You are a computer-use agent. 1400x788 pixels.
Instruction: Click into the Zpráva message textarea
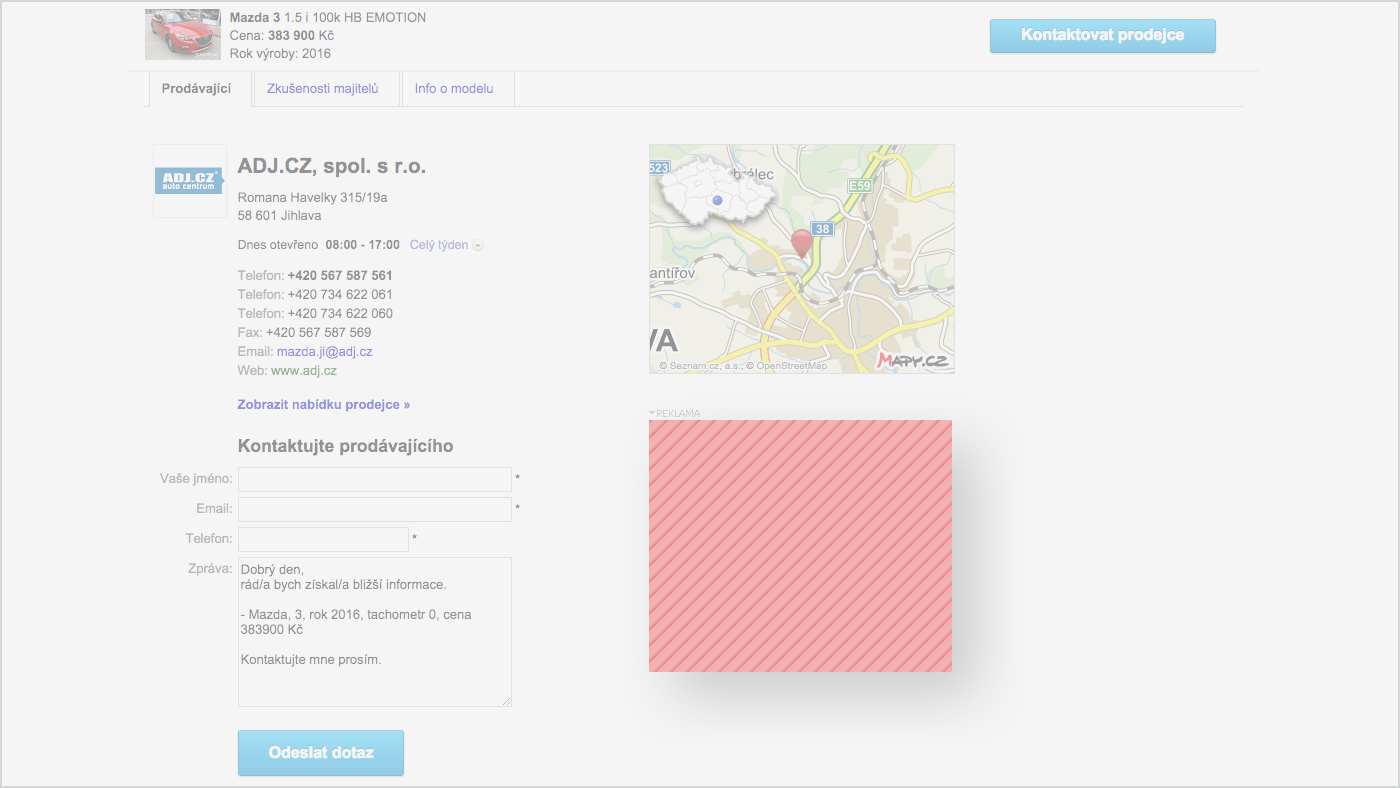[375, 632]
